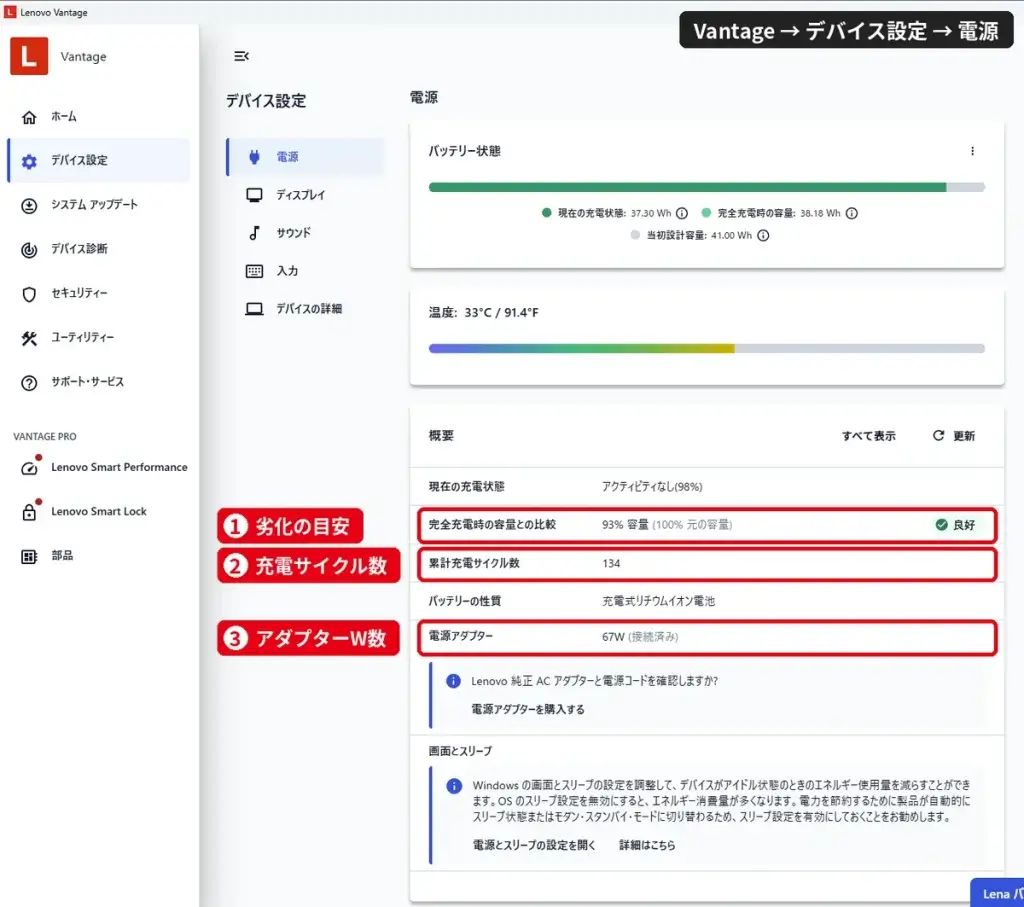This screenshot has height=907, width=1024.
Task: Click the 入力 settings label
Action: [287, 271]
